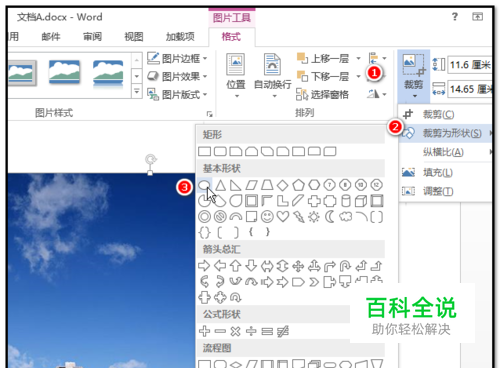This screenshot has height=368, width=500.
Task: Select the regular pentagon shape
Action: 298,185
